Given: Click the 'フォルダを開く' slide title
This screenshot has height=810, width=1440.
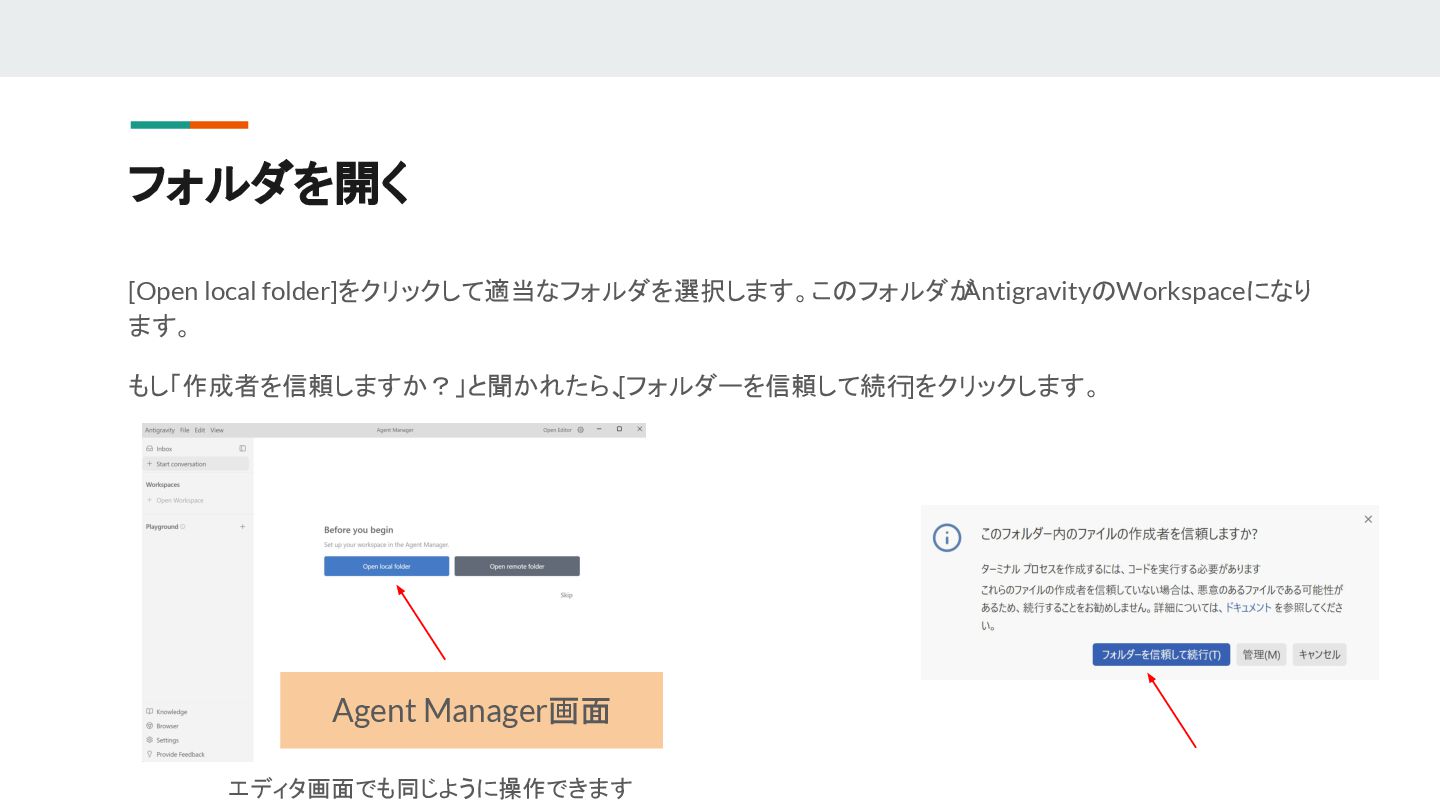Looking at the screenshot, I should (x=270, y=183).
